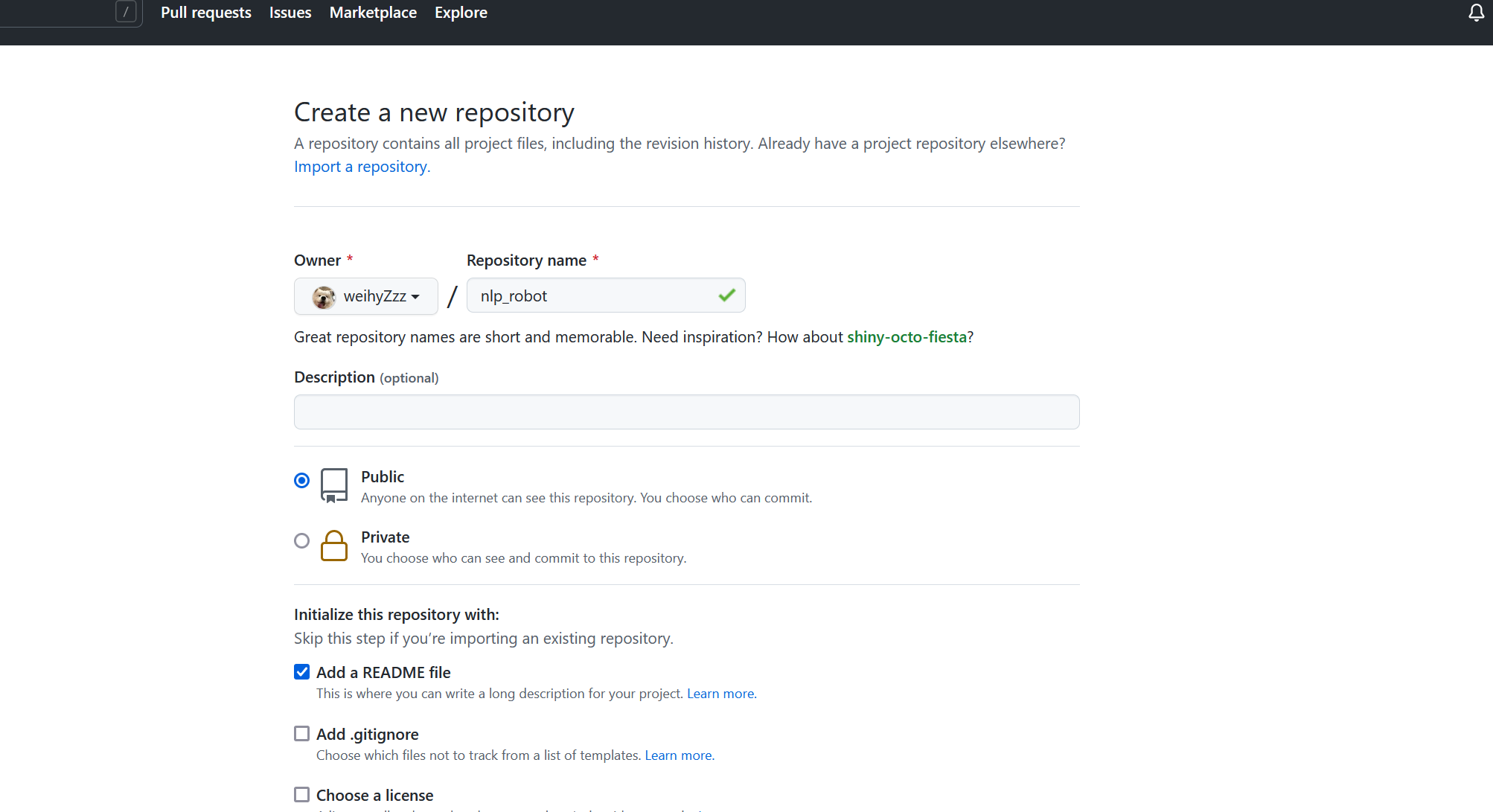The height and width of the screenshot is (812, 1493).
Task: Open the Owner weihyZzz dropdown
Action: click(366, 296)
